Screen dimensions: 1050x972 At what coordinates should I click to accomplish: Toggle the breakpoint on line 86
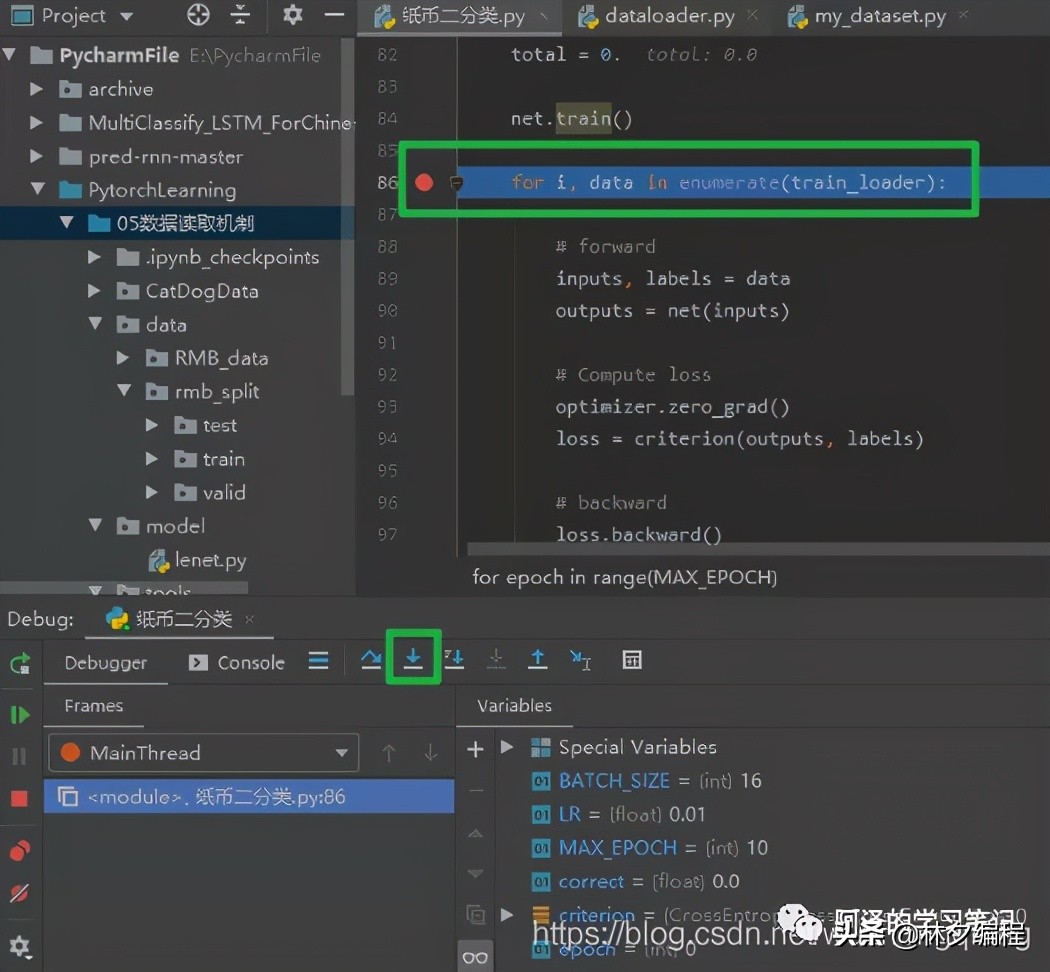coord(424,182)
